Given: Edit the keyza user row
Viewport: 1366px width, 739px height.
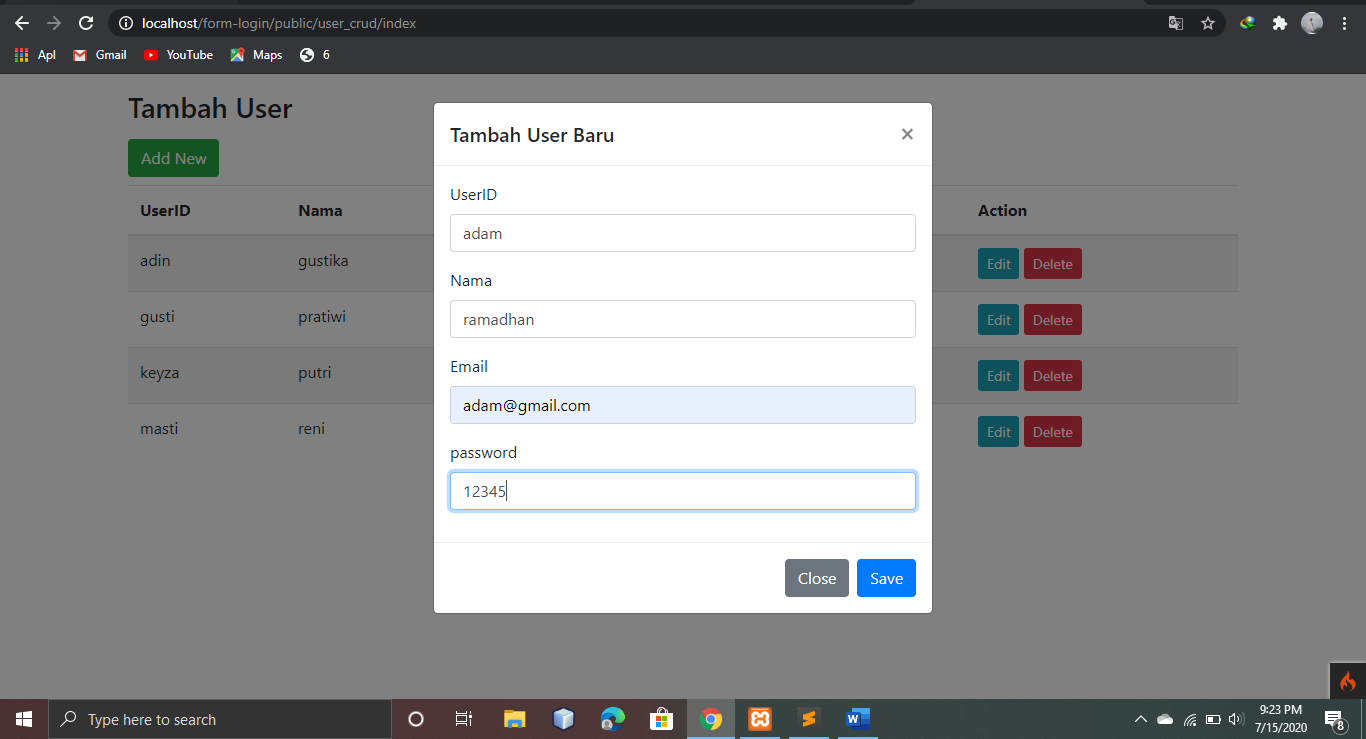Looking at the screenshot, I should pos(998,376).
